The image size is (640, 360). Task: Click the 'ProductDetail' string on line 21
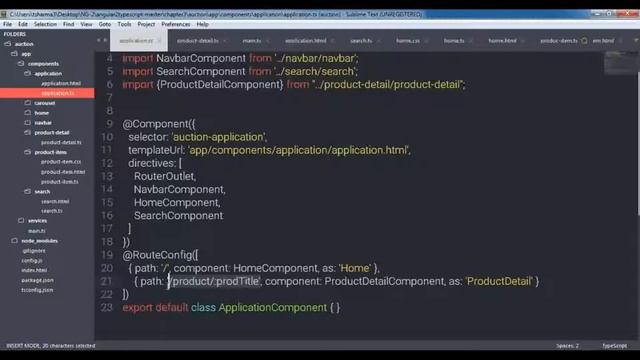[x=500, y=281]
